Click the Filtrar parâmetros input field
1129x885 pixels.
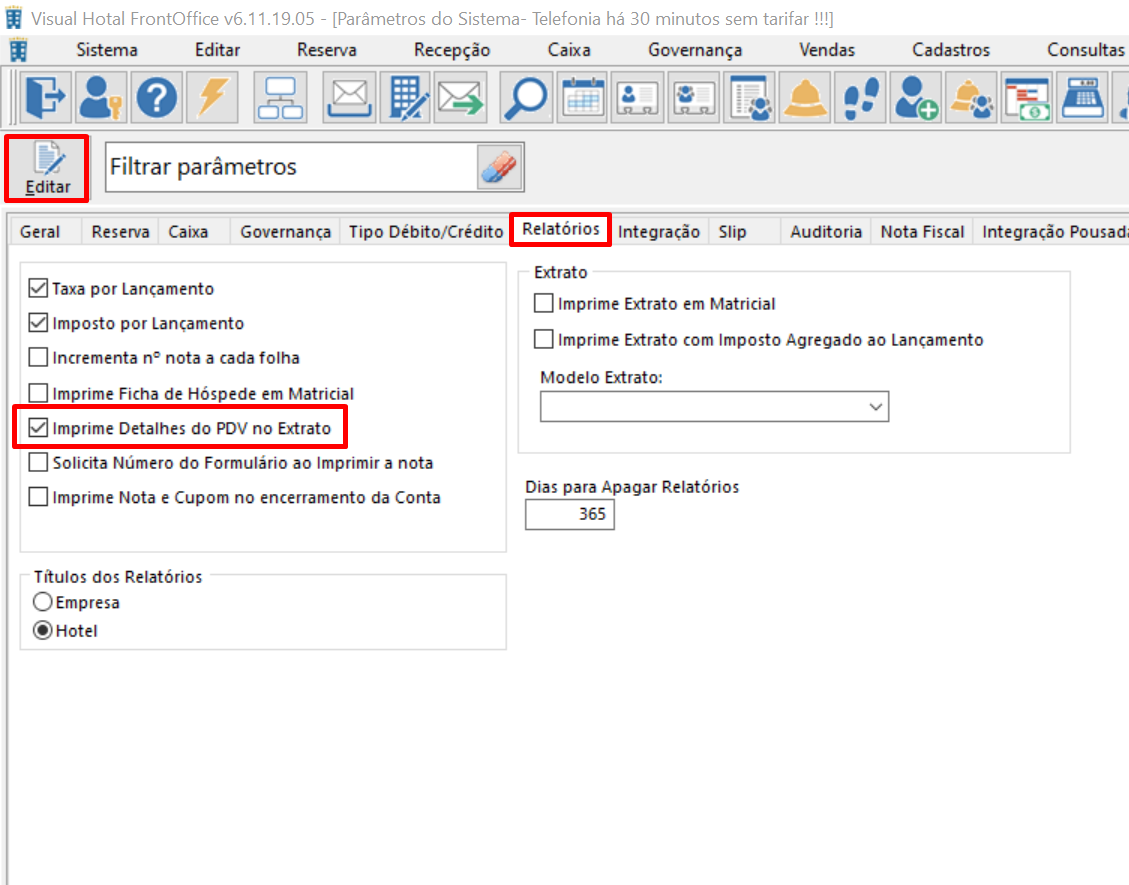pos(291,167)
